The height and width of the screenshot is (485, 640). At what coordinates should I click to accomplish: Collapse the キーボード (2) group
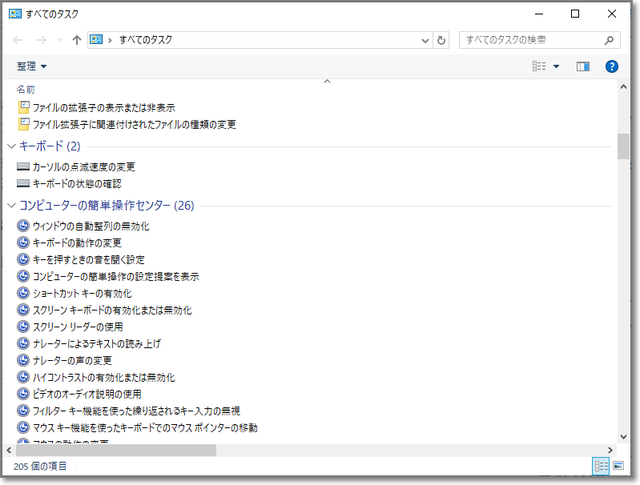click(11, 147)
